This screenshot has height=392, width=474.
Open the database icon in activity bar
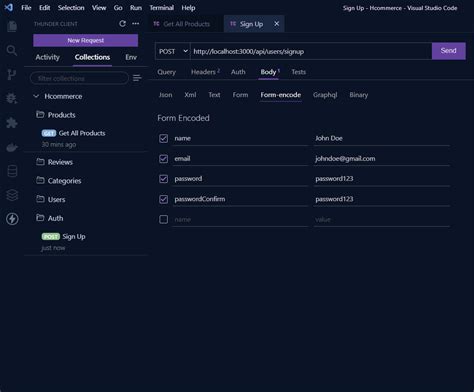coord(12,171)
